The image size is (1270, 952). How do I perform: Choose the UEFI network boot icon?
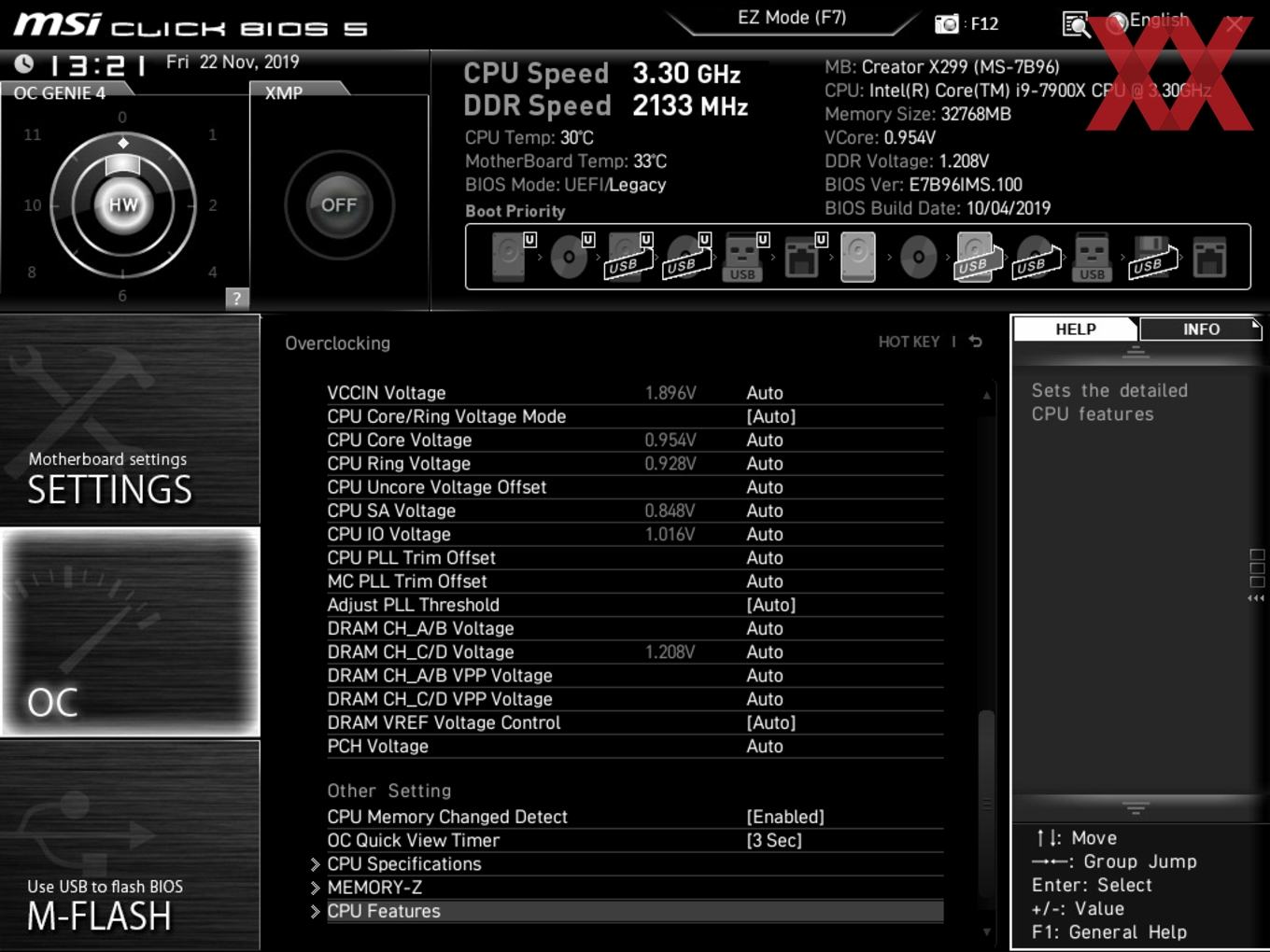click(805, 257)
